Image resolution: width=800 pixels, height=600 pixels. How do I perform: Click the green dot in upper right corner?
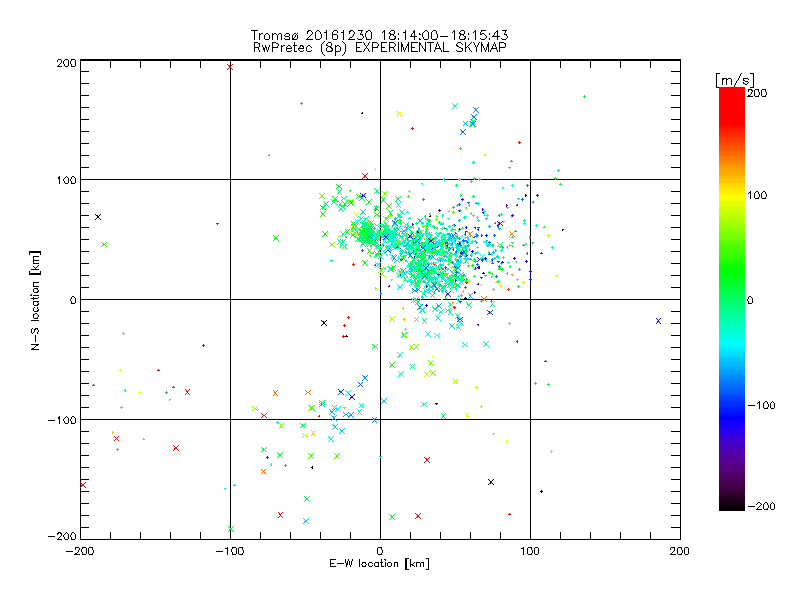(584, 96)
